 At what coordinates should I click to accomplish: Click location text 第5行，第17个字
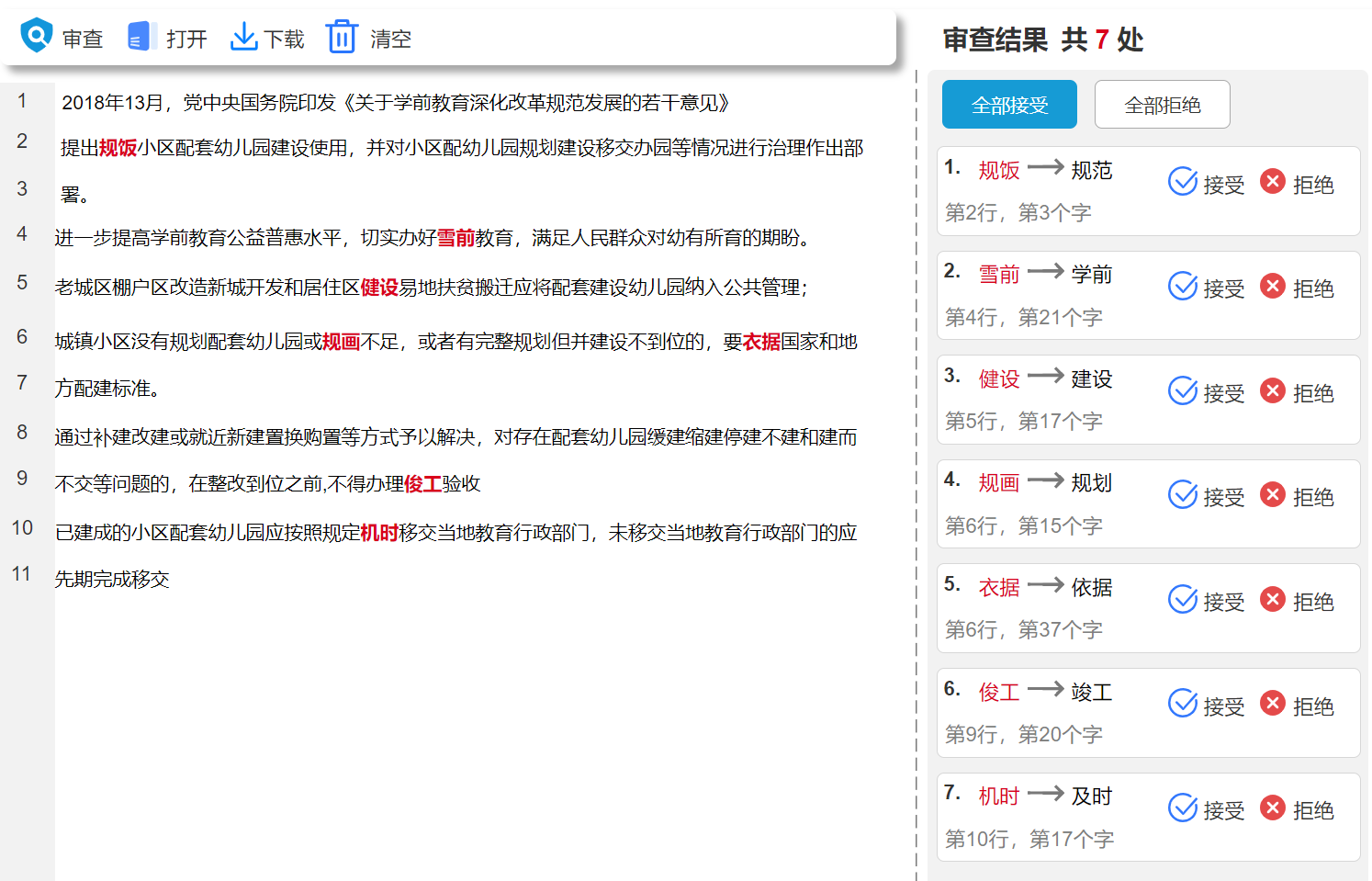pyautogui.click(x=1024, y=422)
